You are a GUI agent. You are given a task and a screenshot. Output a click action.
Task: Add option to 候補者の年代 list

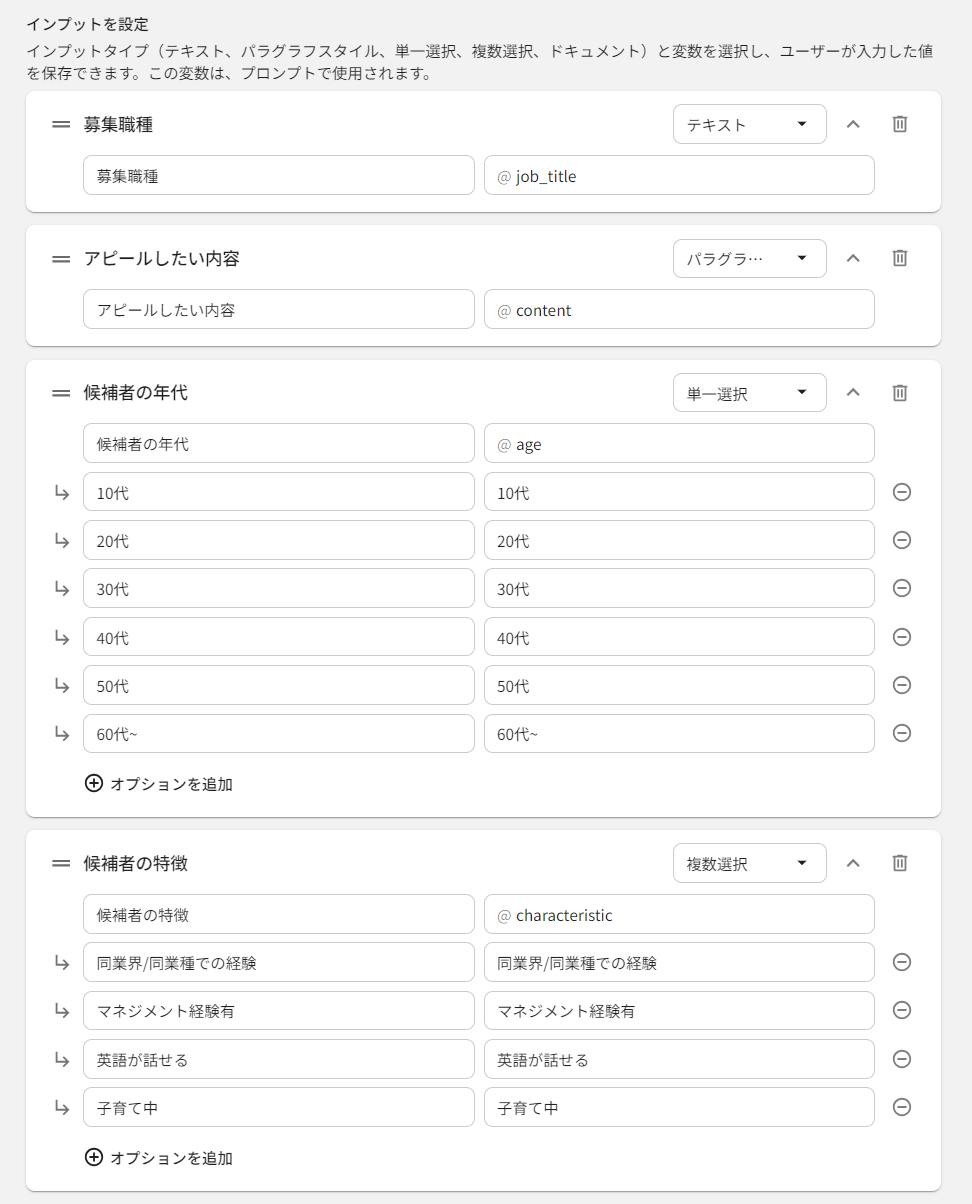click(159, 784)
